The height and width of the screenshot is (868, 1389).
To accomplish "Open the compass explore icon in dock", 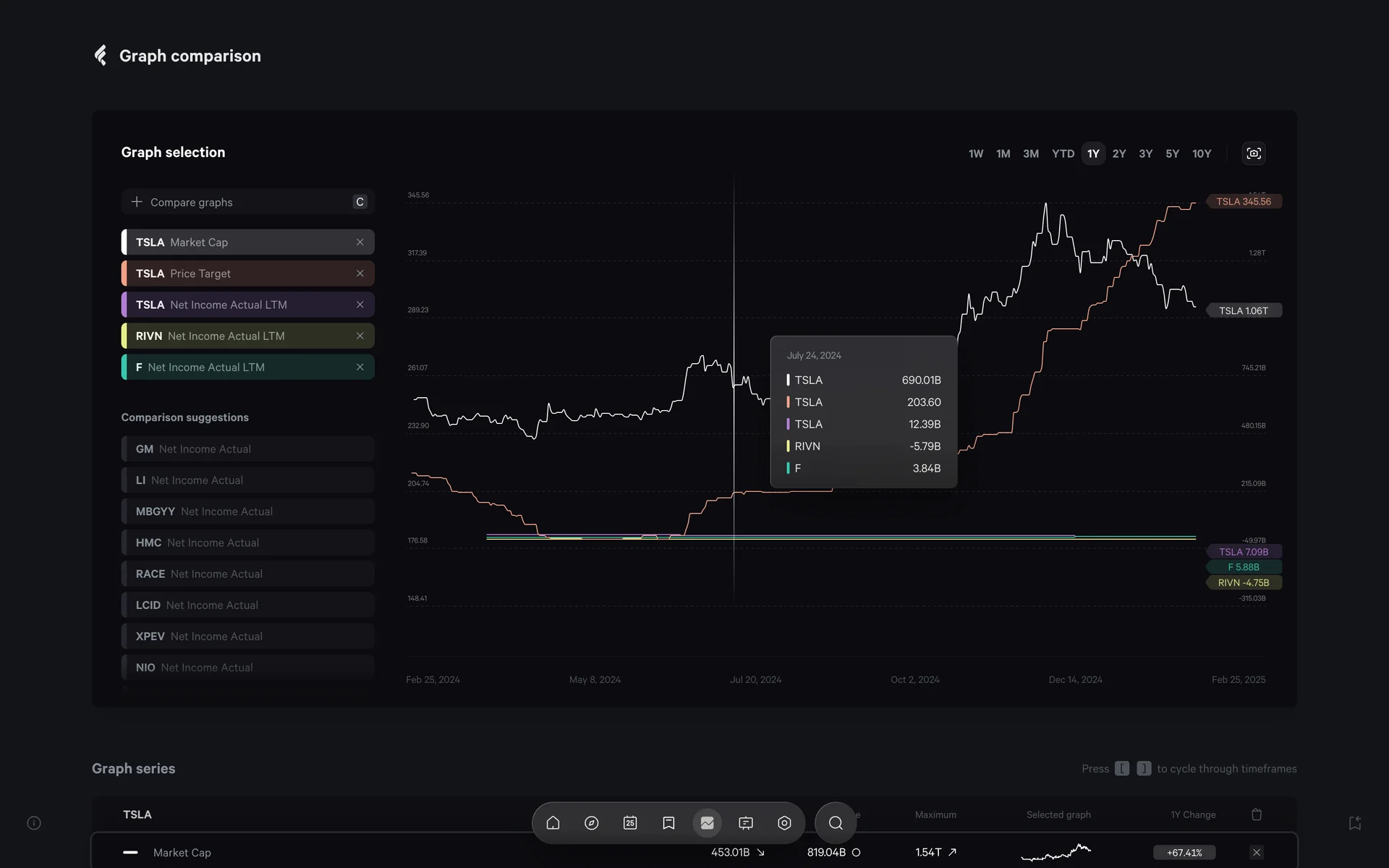I will point(591,822).
